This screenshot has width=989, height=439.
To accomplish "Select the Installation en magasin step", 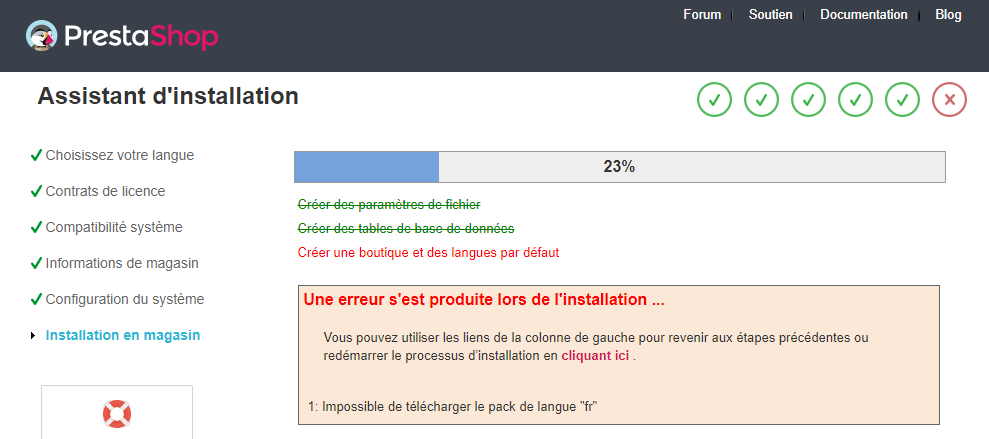I will (x=123, y=335).
